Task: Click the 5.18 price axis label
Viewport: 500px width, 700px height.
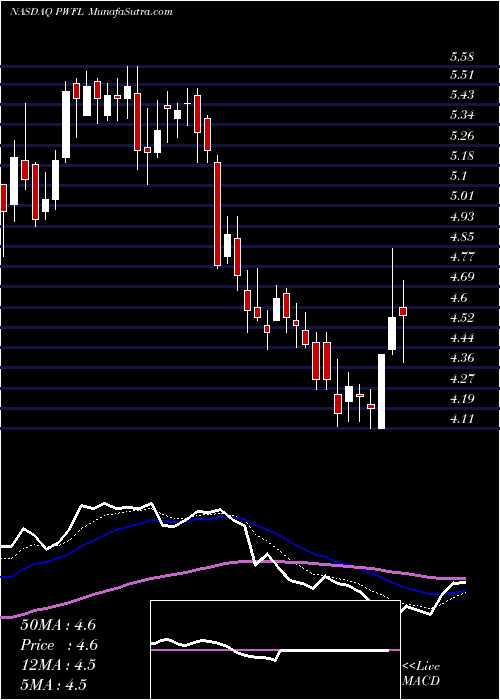Action: tap(462, 155)
